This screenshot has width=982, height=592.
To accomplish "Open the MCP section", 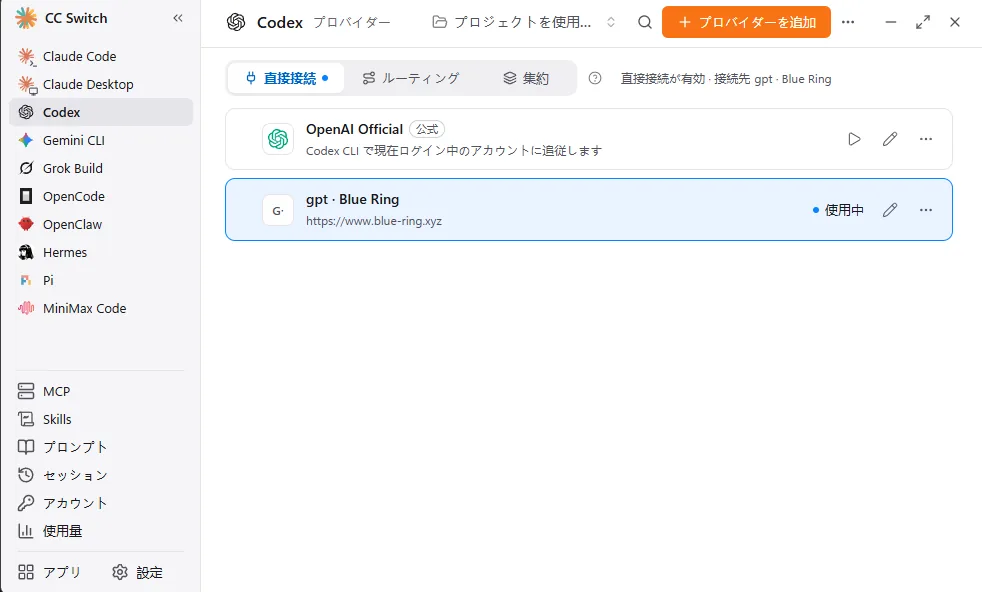I will (101, 392).
